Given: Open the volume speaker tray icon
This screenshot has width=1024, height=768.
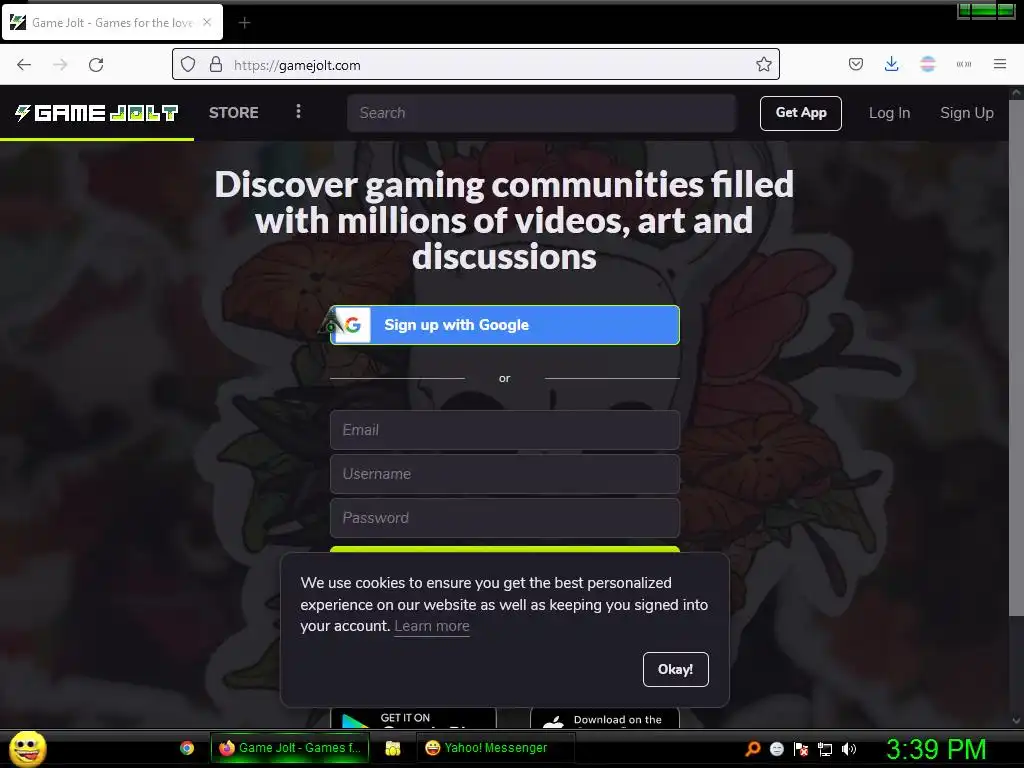Looking at the screenshot, I should [849, 748].
